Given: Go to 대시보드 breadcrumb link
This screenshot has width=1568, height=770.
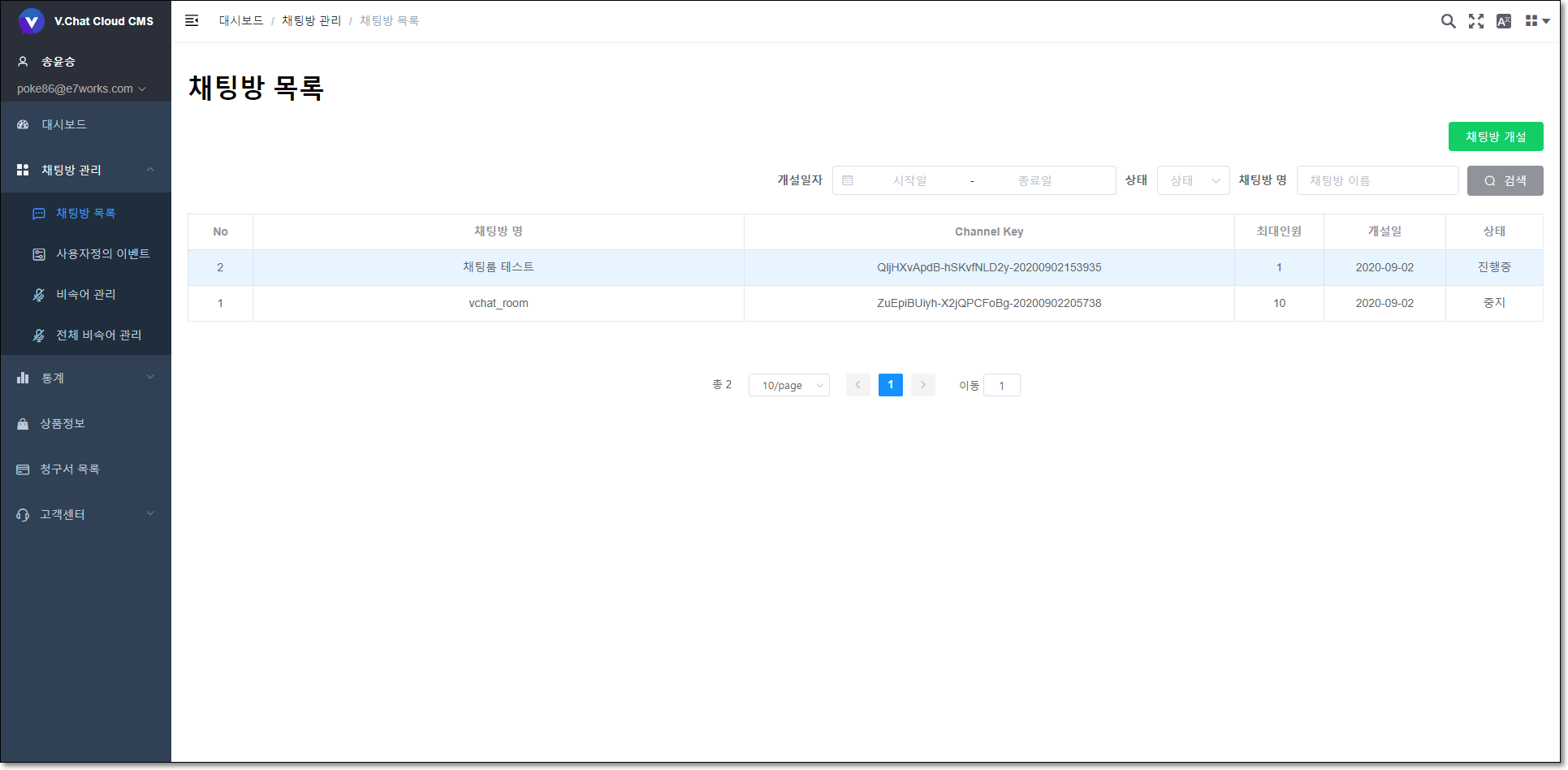Looking at the screenshot, I should click(x=241, y=20).
